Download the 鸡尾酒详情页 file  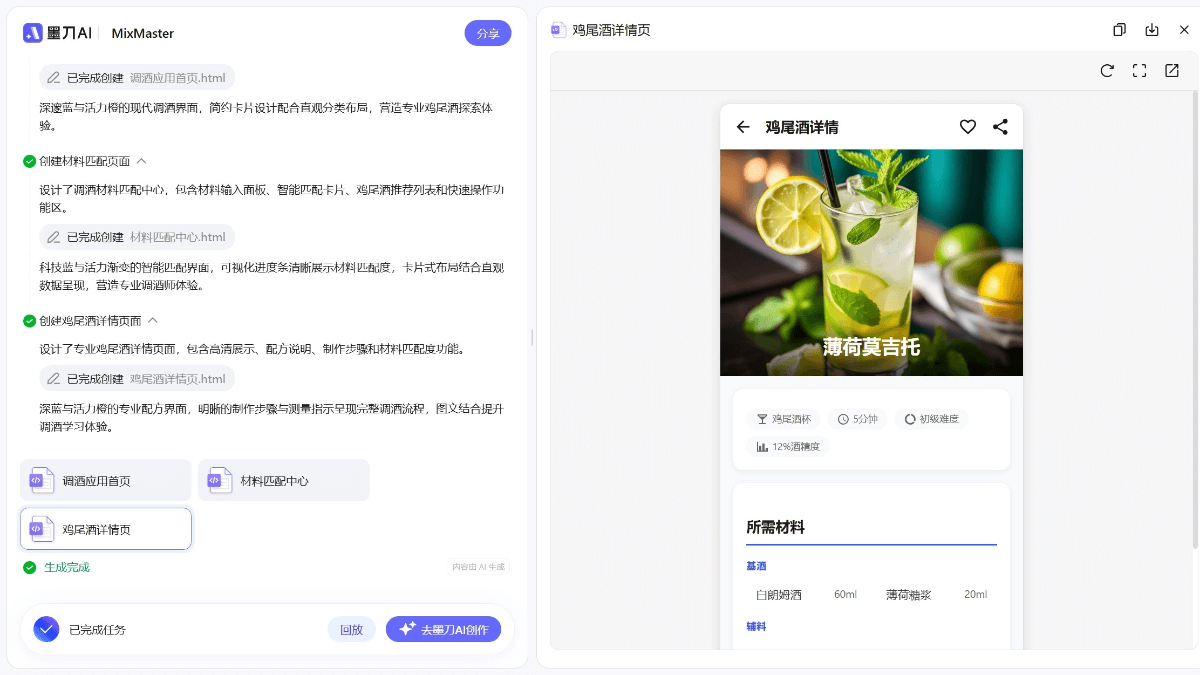point(1152,30)
